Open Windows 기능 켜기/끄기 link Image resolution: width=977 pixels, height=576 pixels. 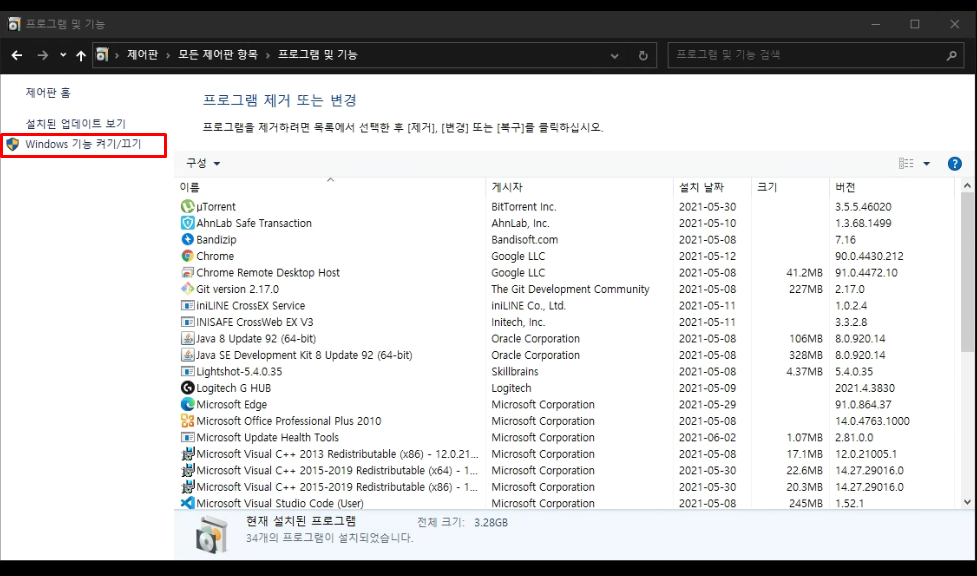(x=83, y=144)
